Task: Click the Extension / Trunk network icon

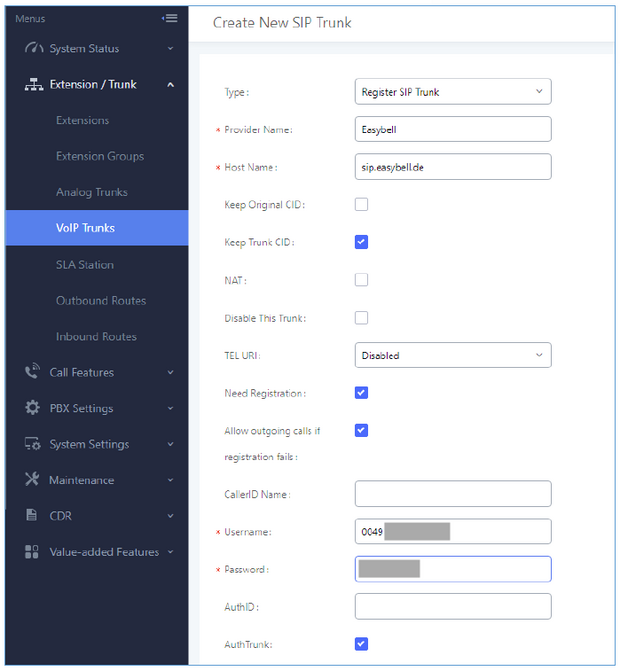Action: 33,85
